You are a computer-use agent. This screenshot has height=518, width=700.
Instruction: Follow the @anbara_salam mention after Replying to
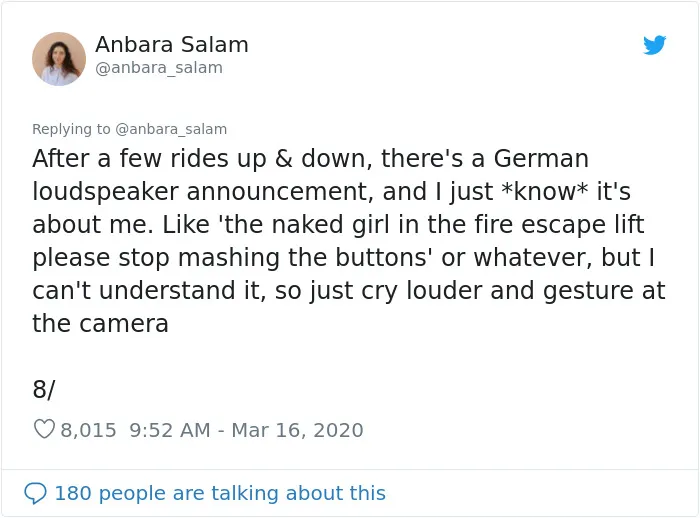171,129
